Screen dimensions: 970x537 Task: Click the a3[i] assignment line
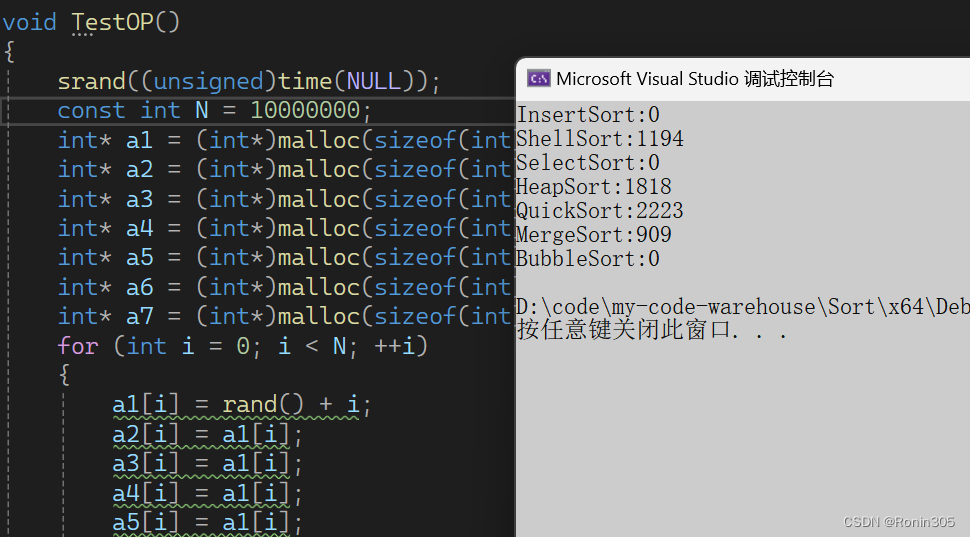[207, 464]
